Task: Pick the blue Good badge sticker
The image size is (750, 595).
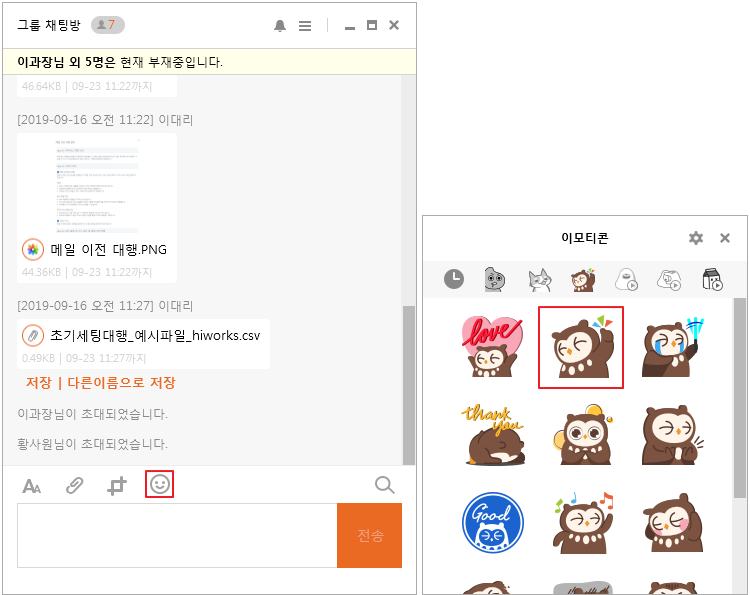Action: [493, 522]
